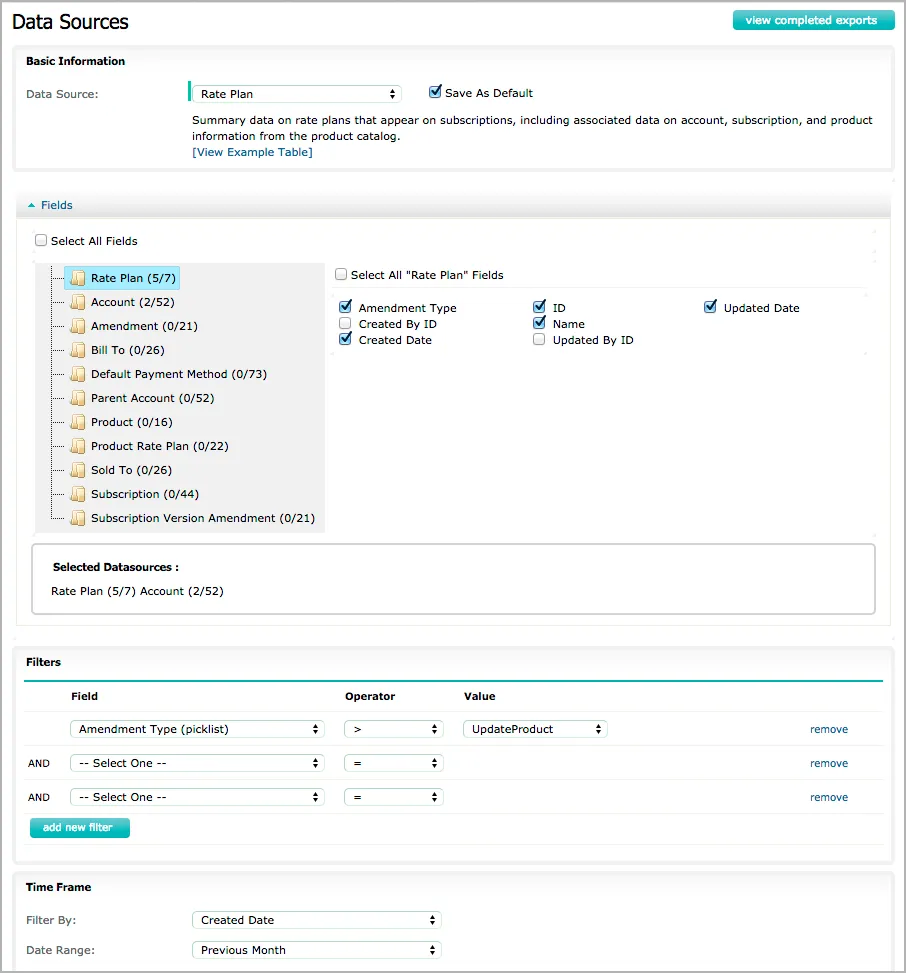Select Subscription (0/44) tree item
The image size is (906, 973).
[x=145, y=494]
